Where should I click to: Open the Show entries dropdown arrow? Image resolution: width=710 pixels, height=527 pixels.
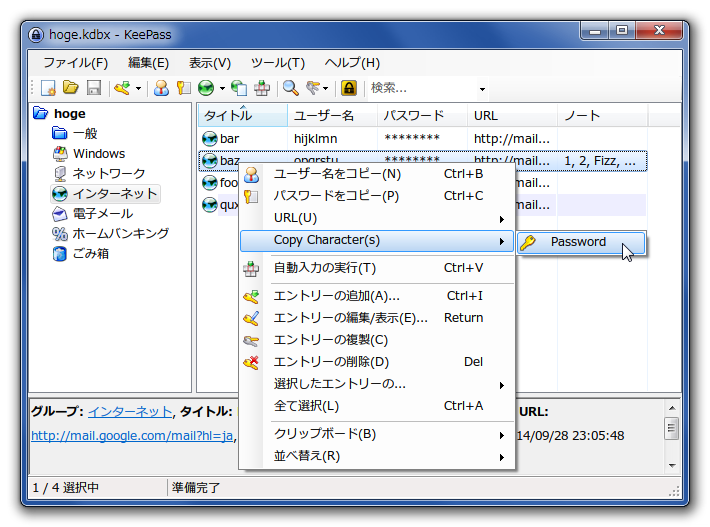326,89
